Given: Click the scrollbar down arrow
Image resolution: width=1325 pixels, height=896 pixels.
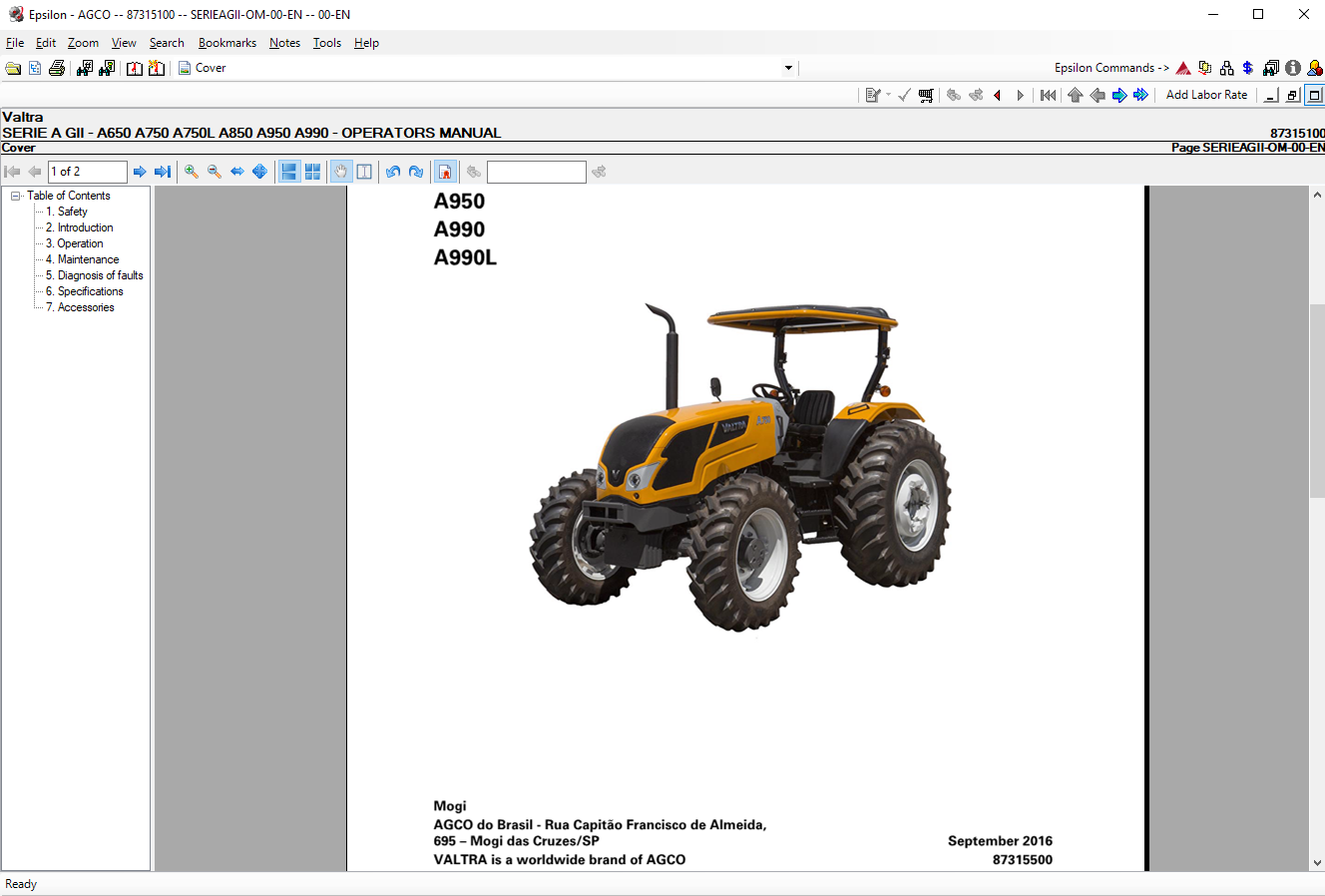Looking at the screenshot, I should tap(1317, 863).
